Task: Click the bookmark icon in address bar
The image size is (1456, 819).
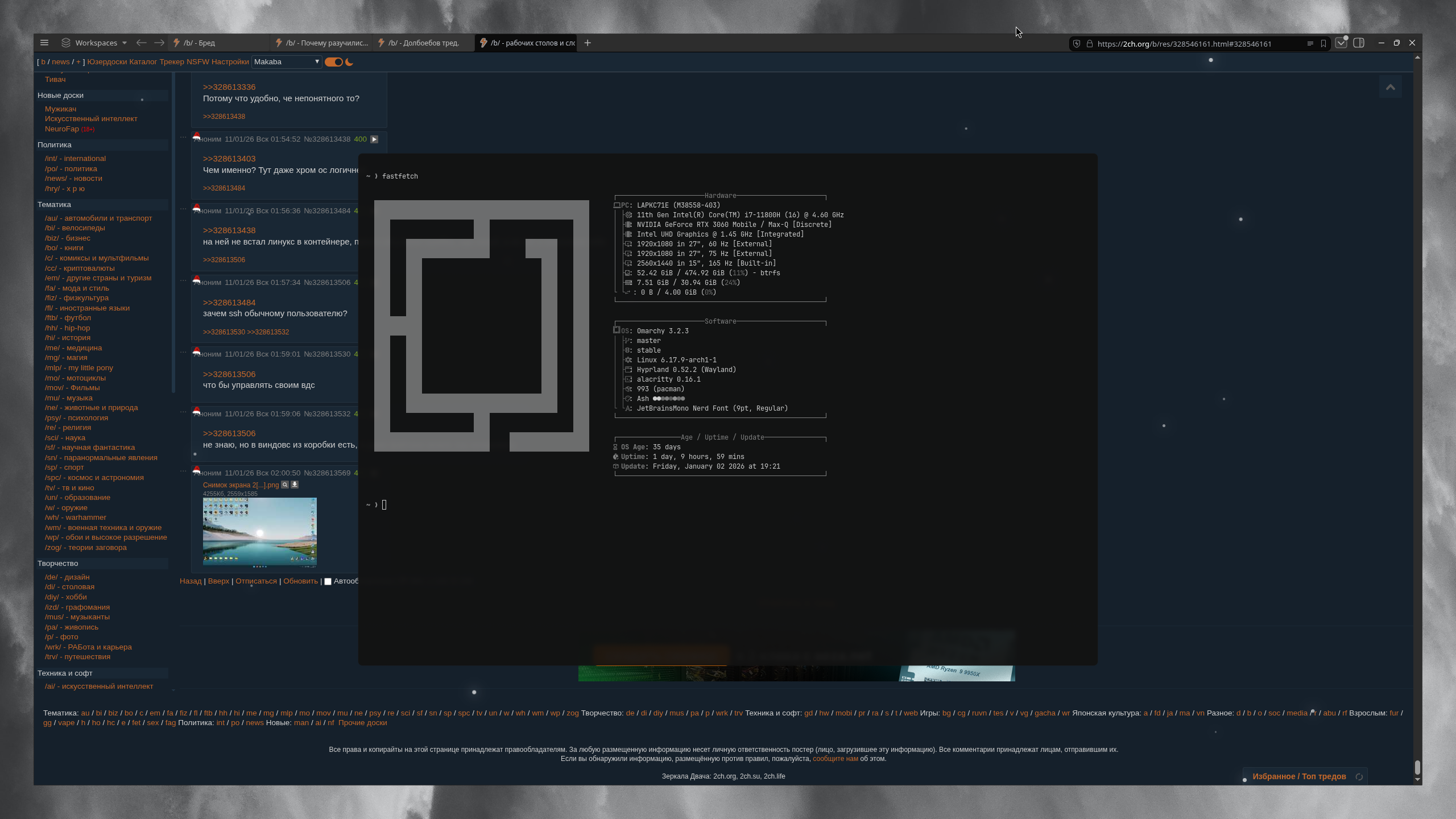Action: tap(1323, 44)
